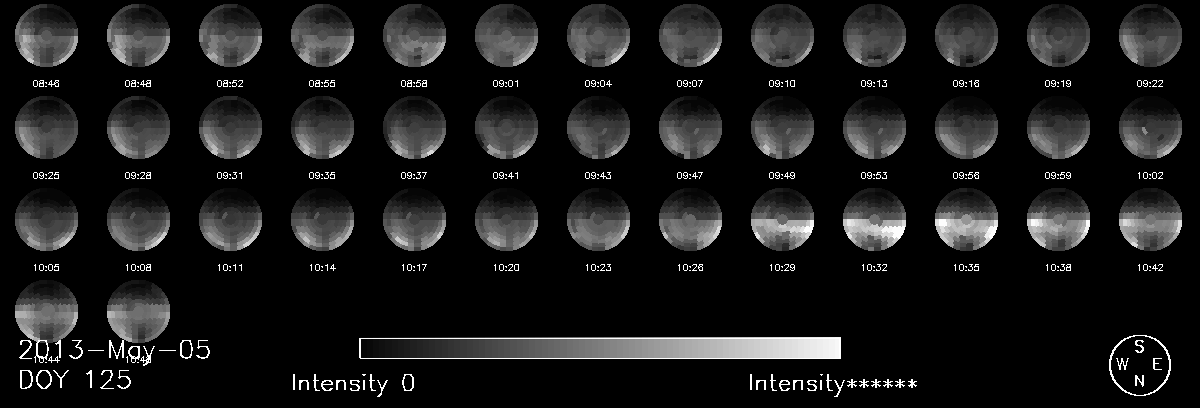Pick the 10:05 image disc
The image size is (1200, 408).
click(47, 220)
